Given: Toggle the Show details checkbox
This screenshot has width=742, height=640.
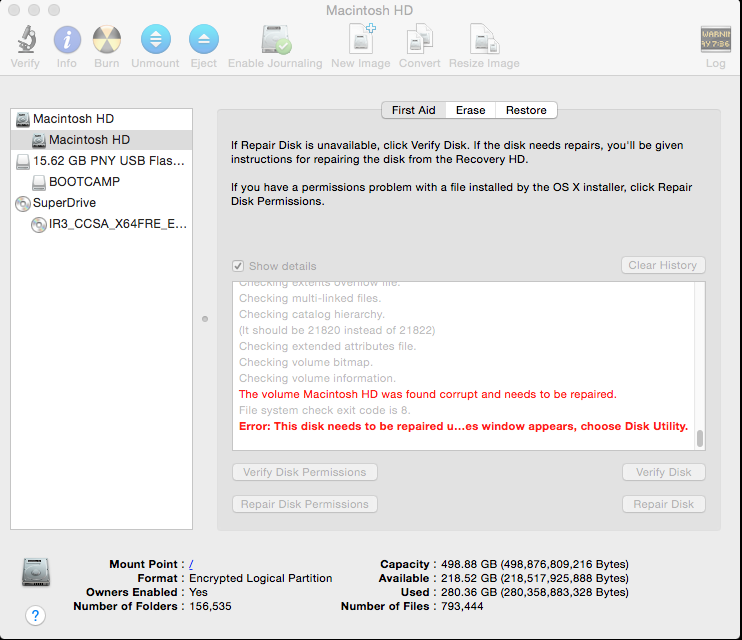Looking at the screenshot, I should point(238,266).
